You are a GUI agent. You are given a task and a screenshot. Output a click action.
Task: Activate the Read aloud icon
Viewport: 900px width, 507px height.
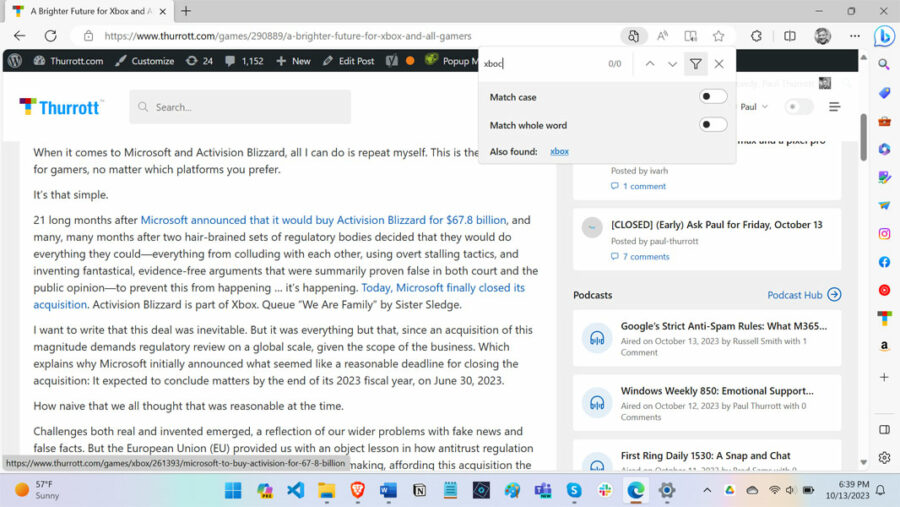662,36
